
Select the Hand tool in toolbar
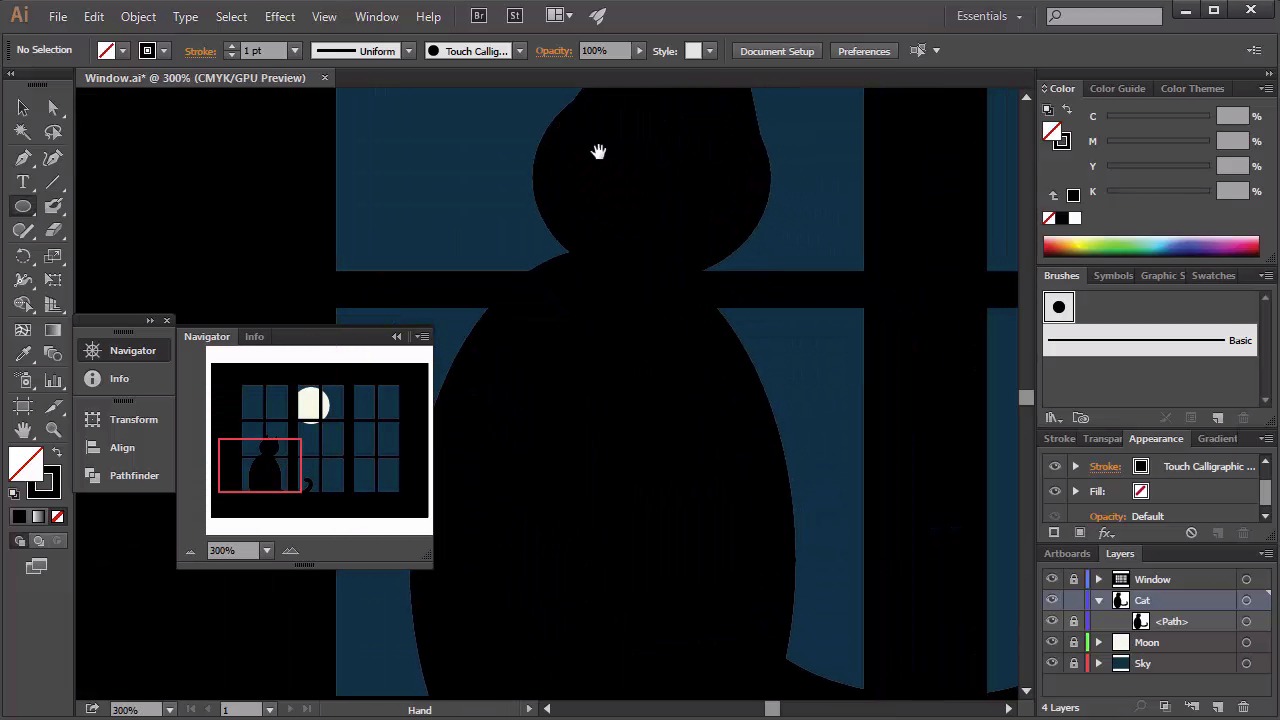pos(23,429)
